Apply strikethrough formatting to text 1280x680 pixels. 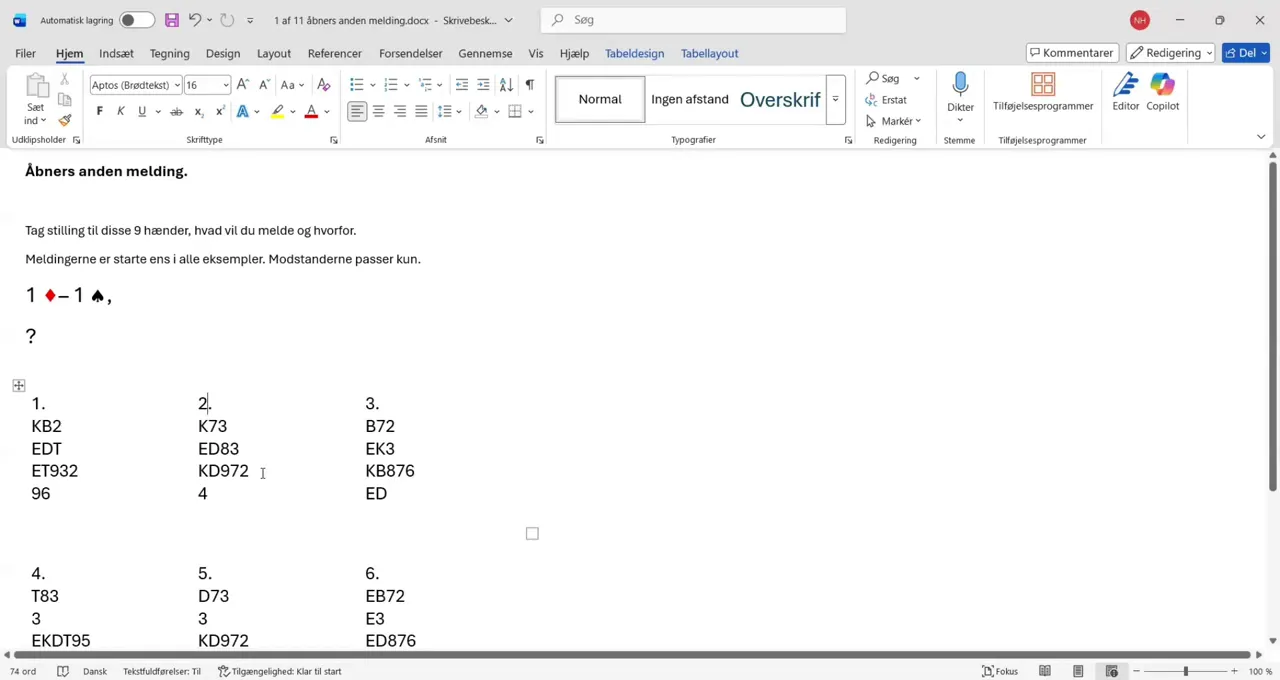pyautogui.click(x=176, y=112)
